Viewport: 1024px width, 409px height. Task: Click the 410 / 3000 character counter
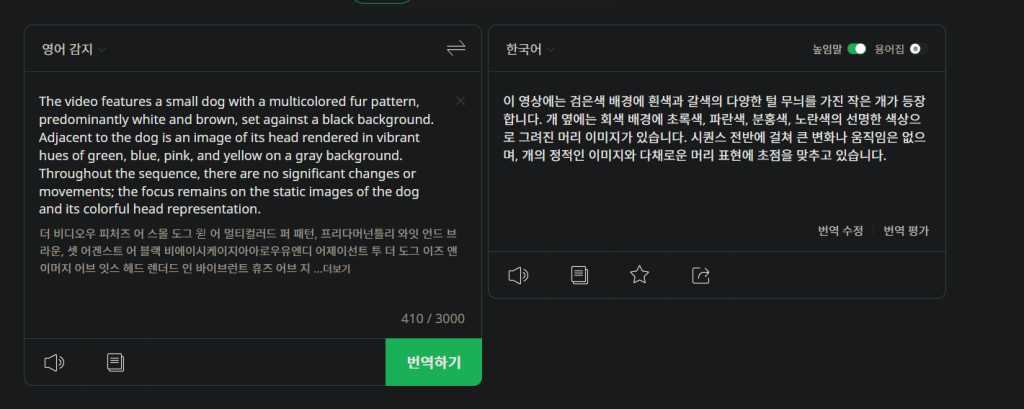(x=433, y=319)
